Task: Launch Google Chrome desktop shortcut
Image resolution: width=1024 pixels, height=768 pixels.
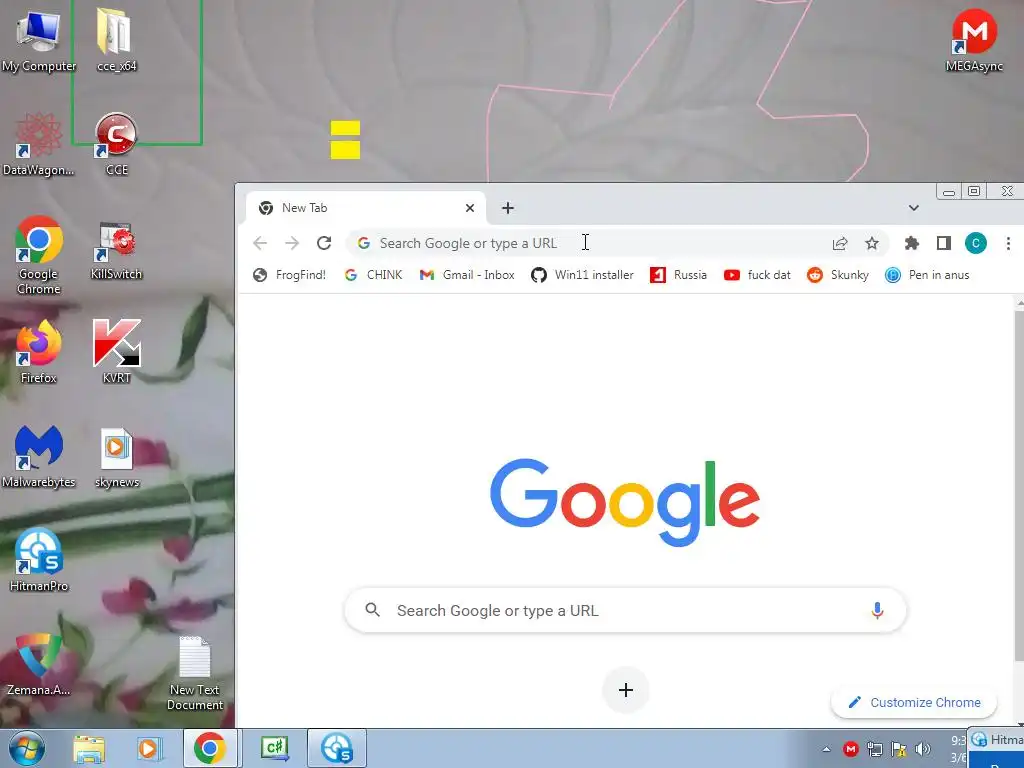Action: click(38, 255)
